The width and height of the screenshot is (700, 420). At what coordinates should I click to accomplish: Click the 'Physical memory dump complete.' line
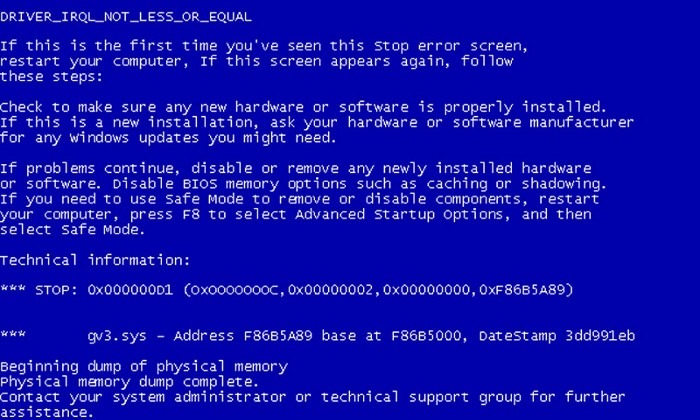coord(129,382)
